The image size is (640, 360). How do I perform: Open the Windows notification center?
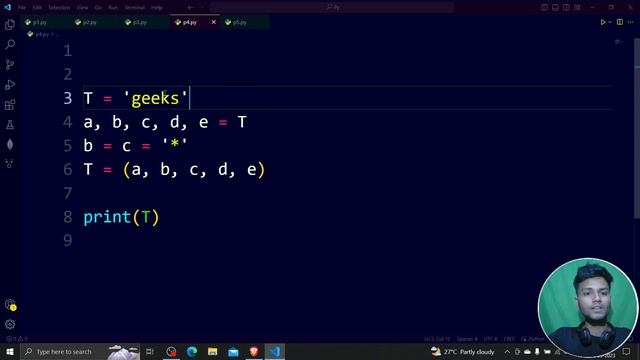click(x=627, y=351)
